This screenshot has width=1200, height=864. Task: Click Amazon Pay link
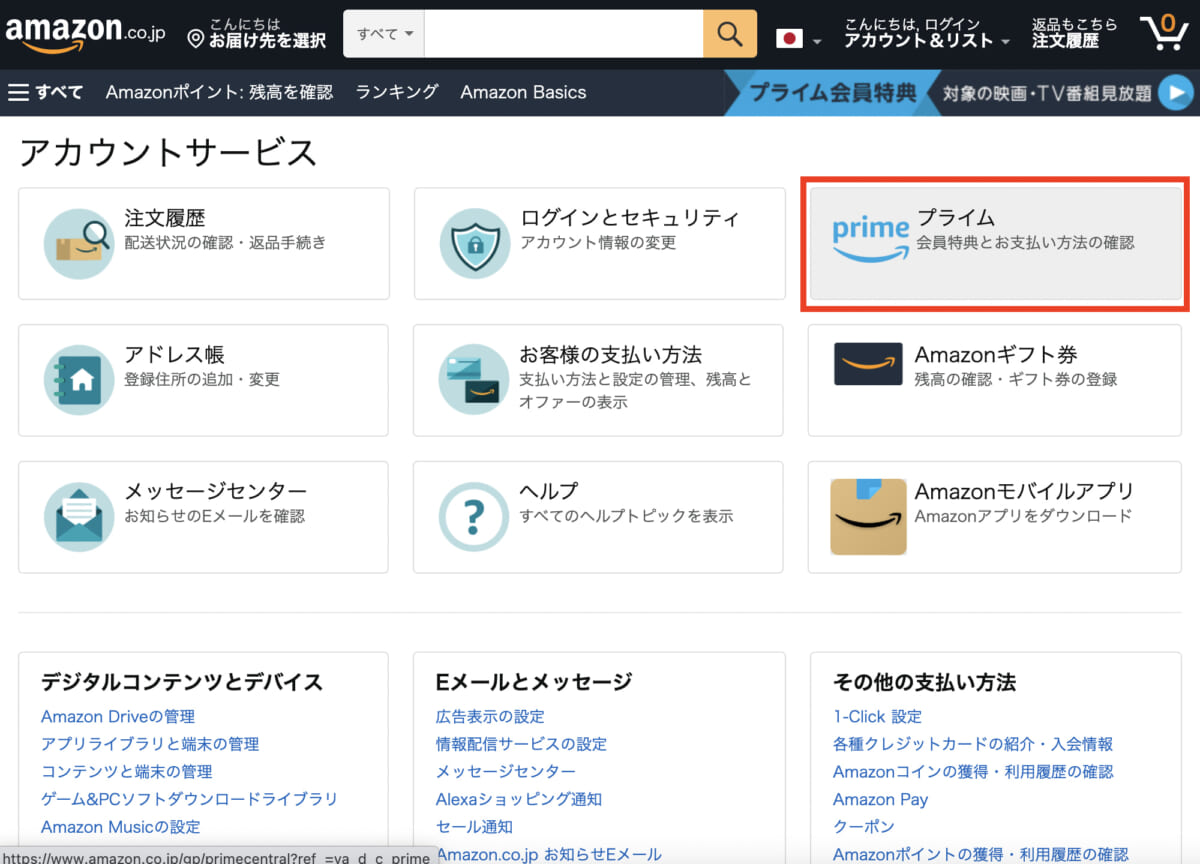(x=880, y=799)
